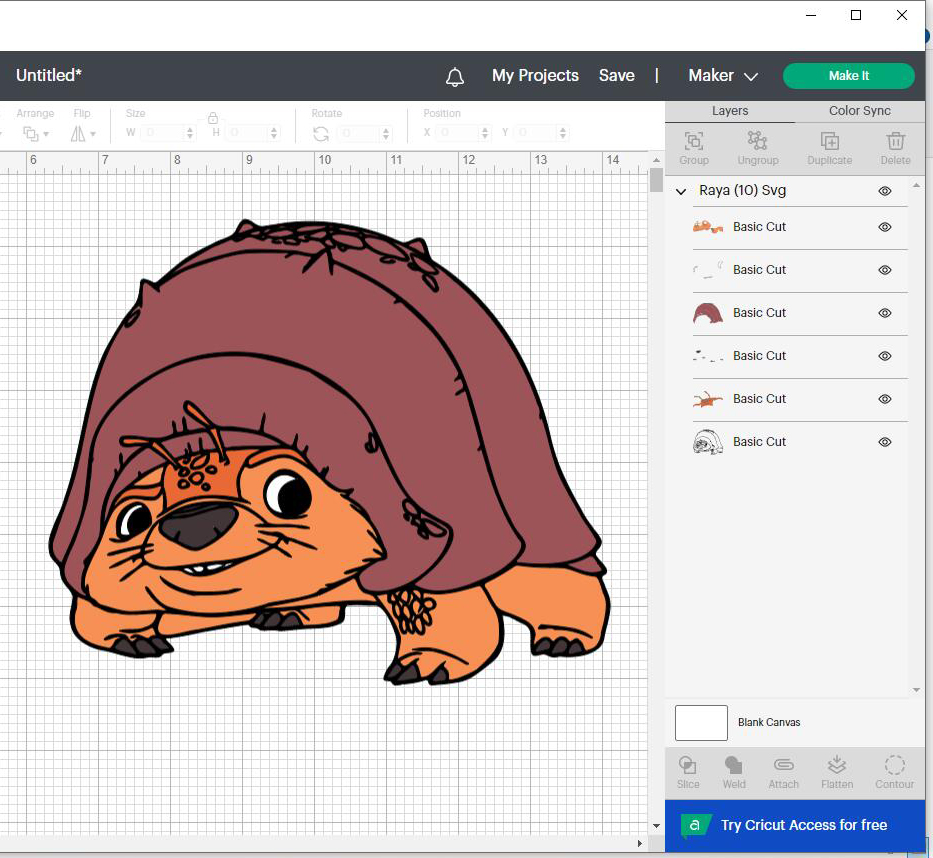The image size is (933, 858).
Task: Hide the Raya (10) Svg group
Action: pos(885,191)
